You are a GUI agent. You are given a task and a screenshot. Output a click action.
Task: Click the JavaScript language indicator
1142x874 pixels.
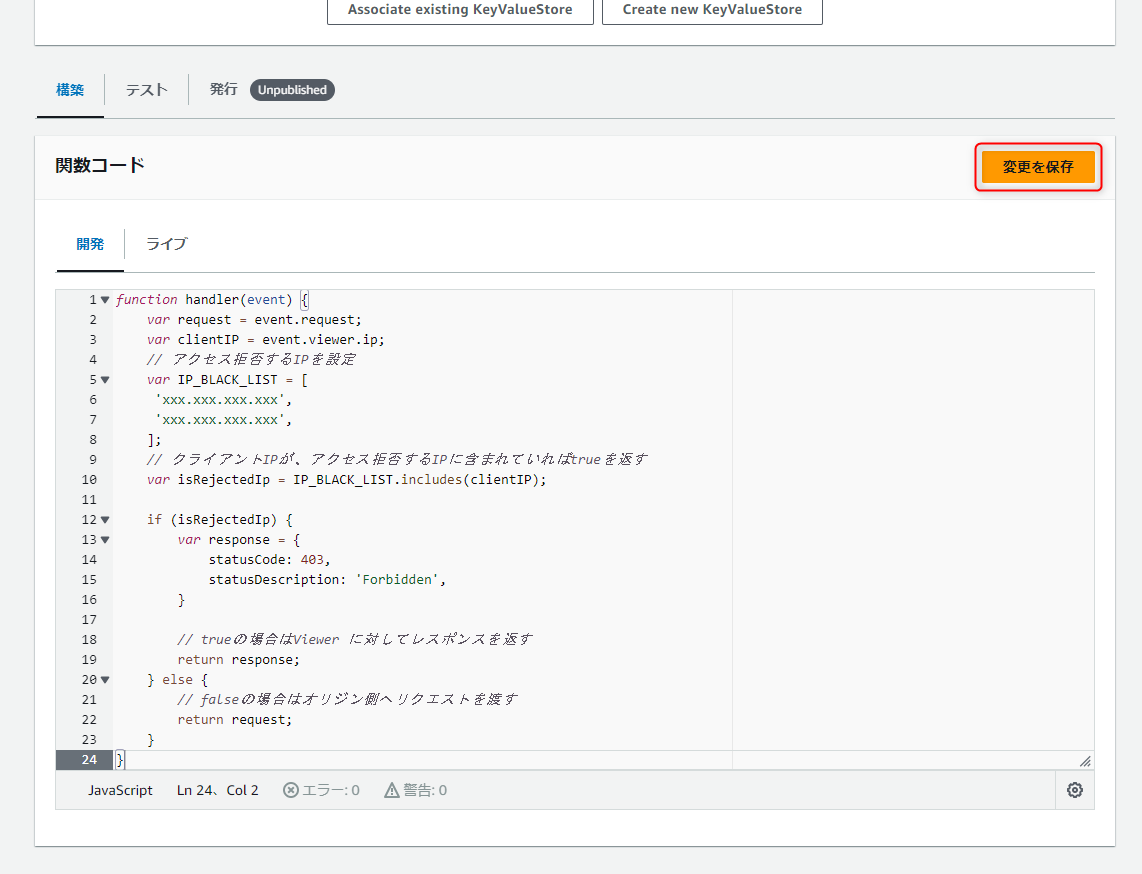tap(120, 790)
